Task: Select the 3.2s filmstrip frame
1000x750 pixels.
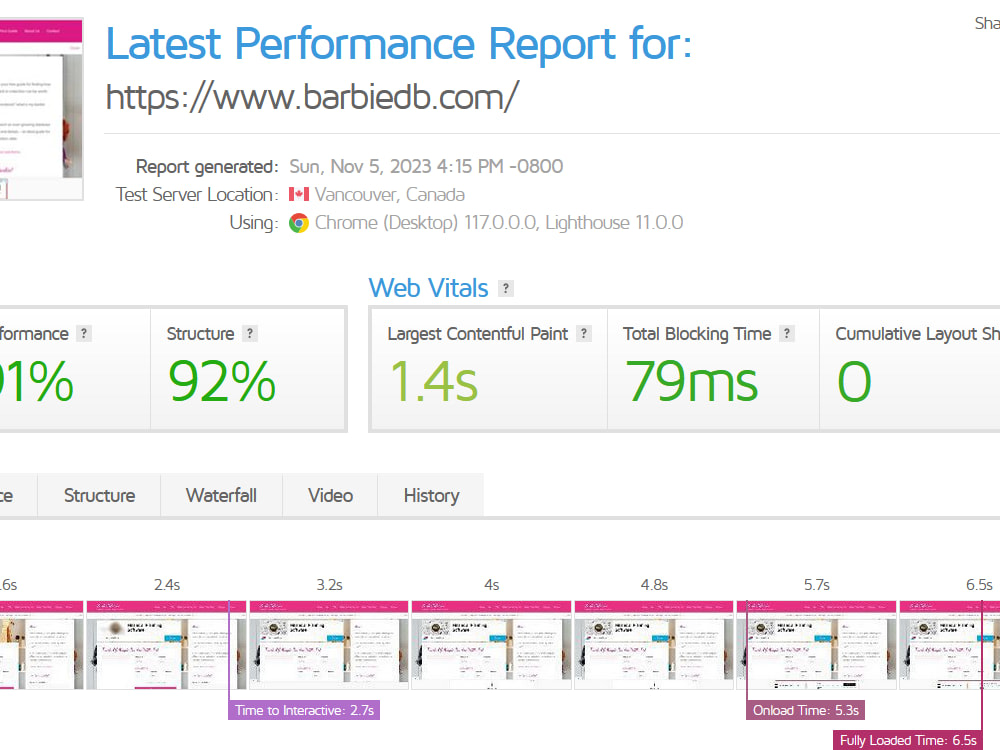Action: 328,645
